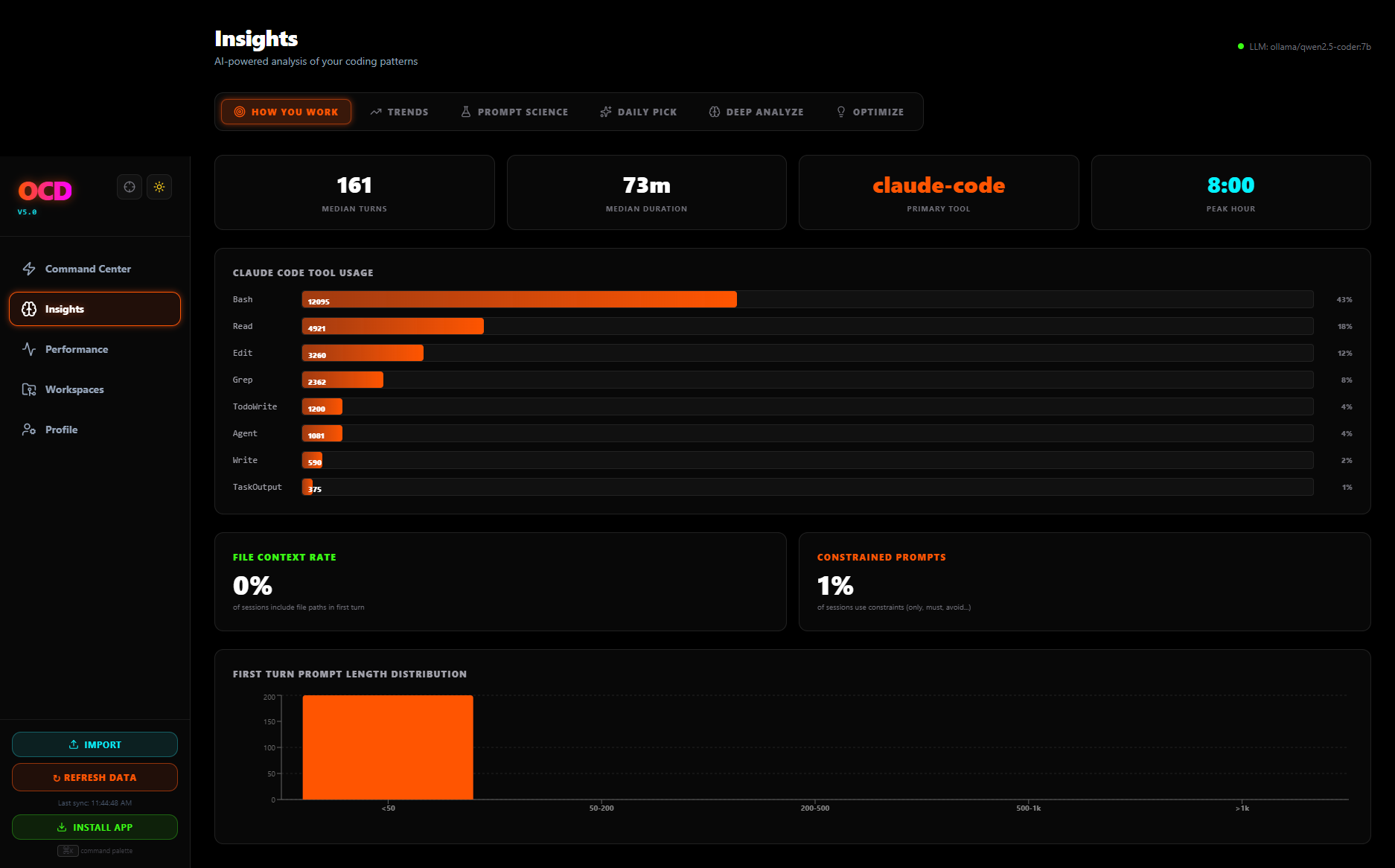Click the Last sync timestamp
This screenshot has height=868, width=1395.
coord(95,803)
